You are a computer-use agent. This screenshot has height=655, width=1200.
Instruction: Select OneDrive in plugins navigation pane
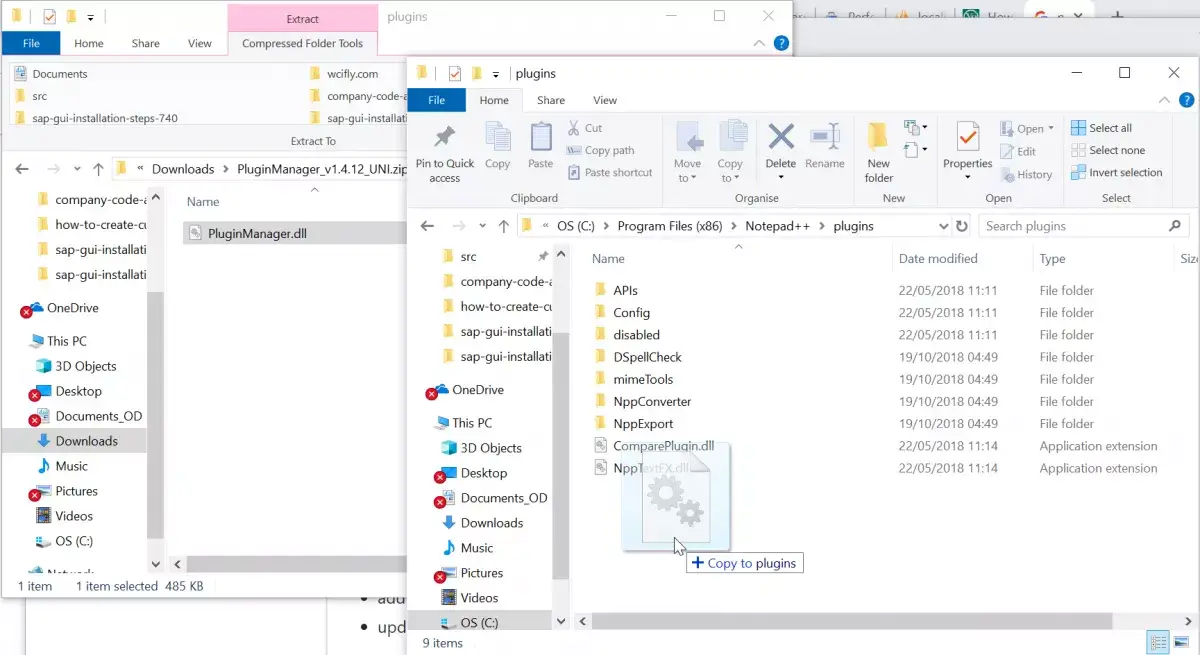tap(477, 390)
